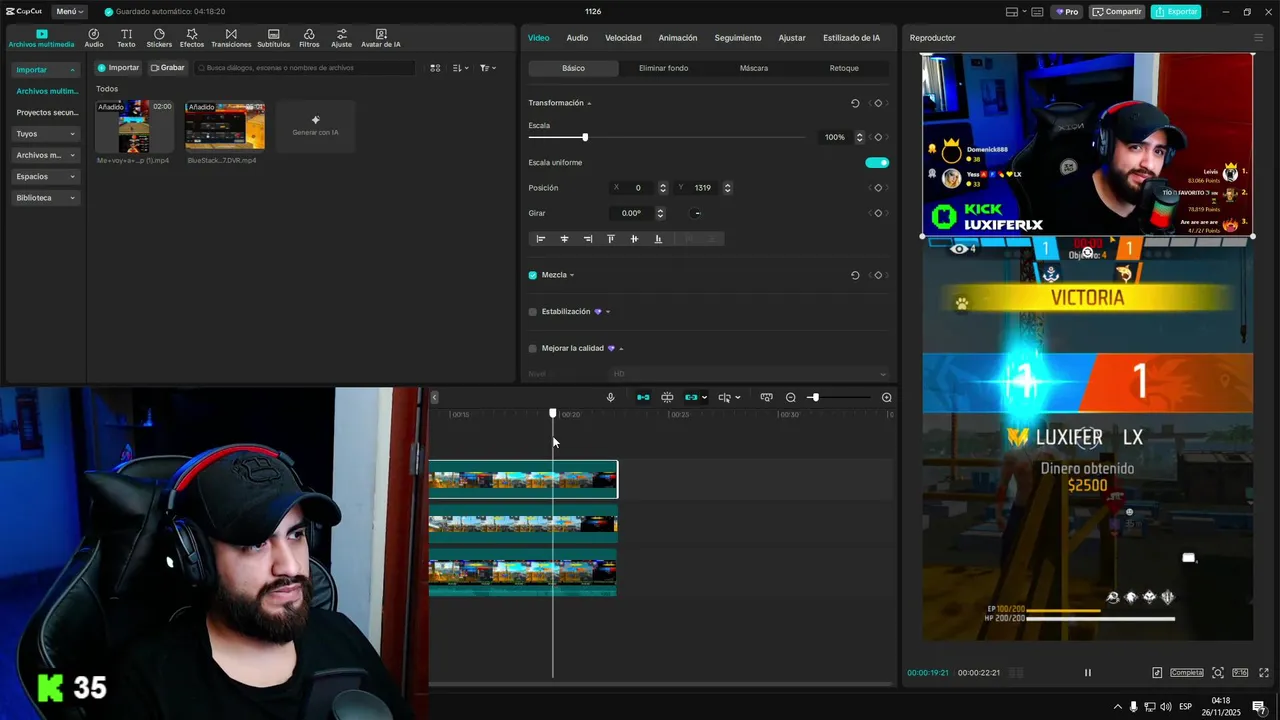1280x720 pixels.
Task: Reset the Transformación settings
Action: (855, 103)
